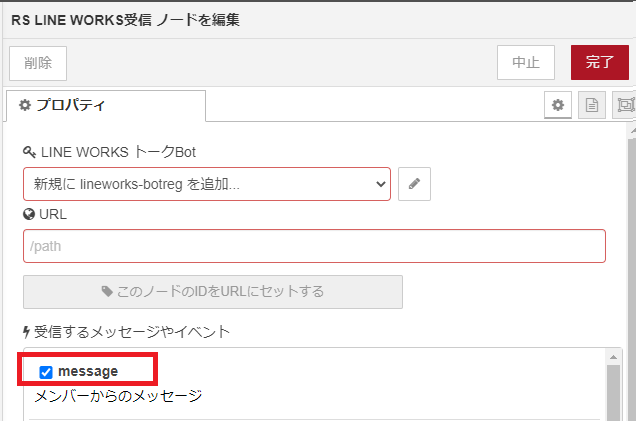Click the URL label with globe icon
Viewport: 641px width, 421px height.
click(45, 214)
